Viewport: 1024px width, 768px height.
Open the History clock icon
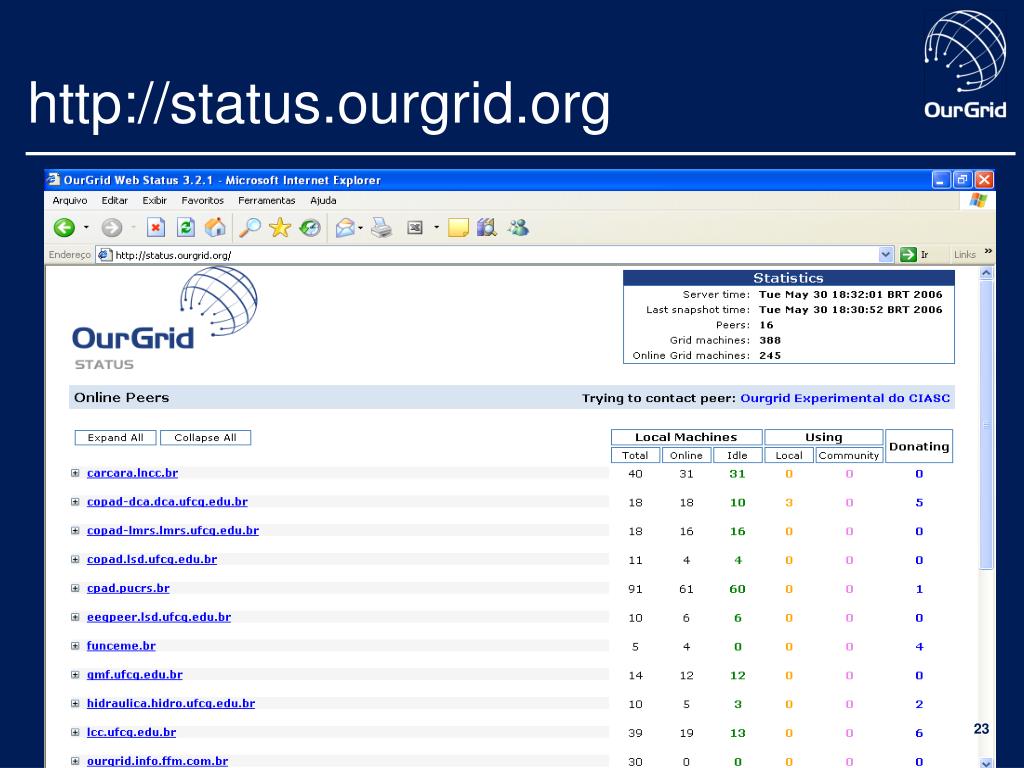click(310, 227)
